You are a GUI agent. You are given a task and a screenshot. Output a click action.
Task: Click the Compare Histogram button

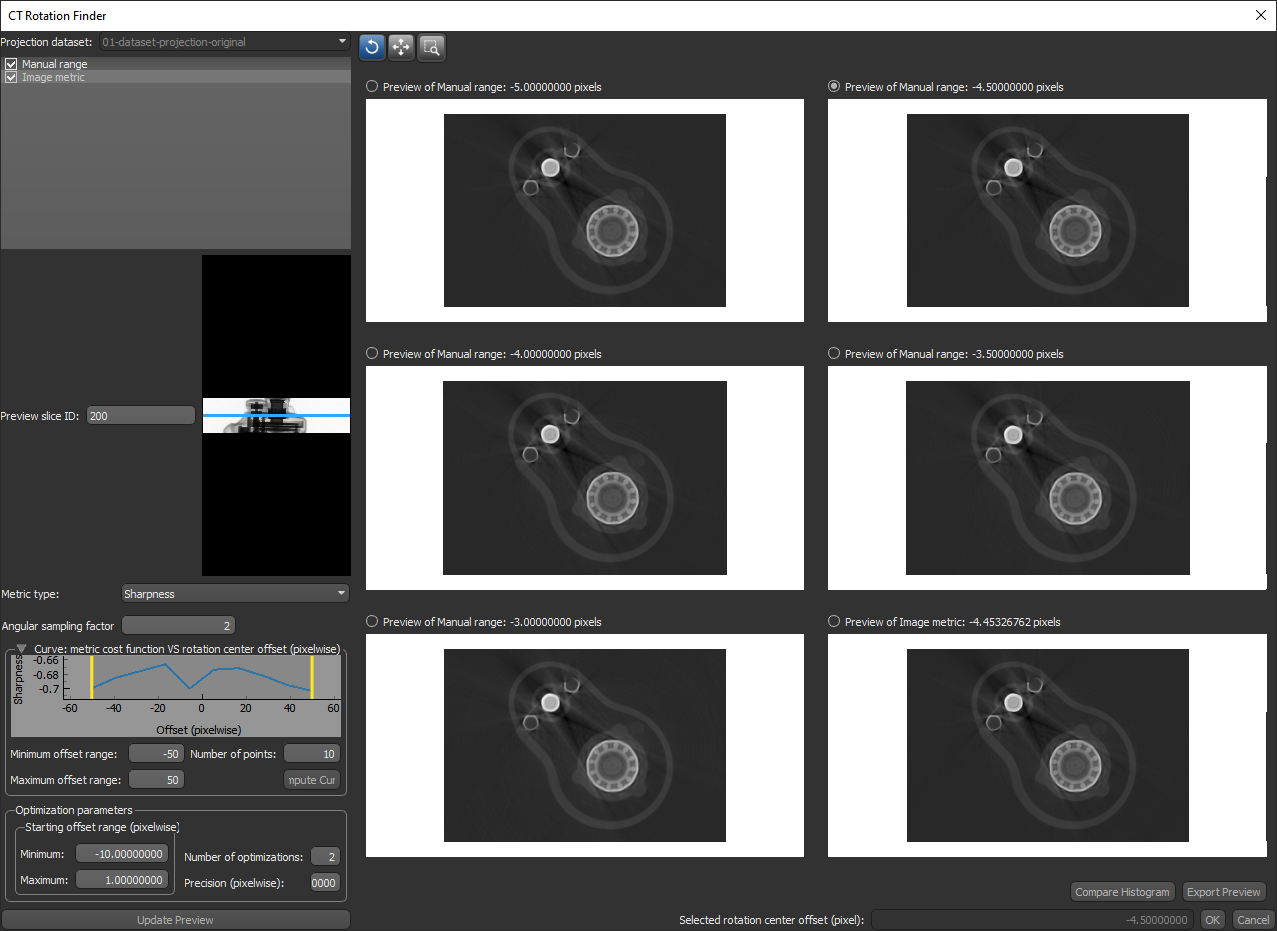1122,892
